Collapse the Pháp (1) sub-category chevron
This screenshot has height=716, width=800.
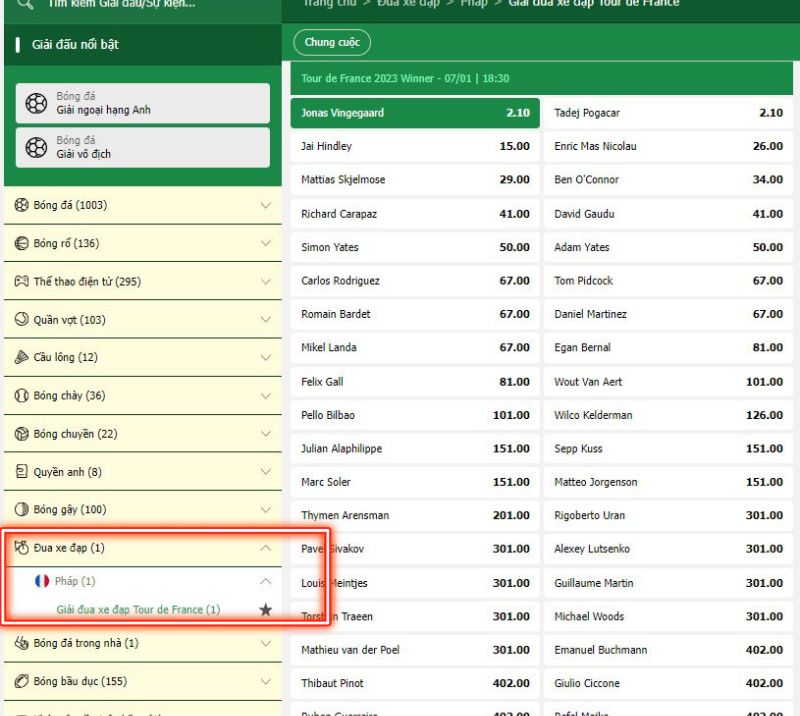265,581
